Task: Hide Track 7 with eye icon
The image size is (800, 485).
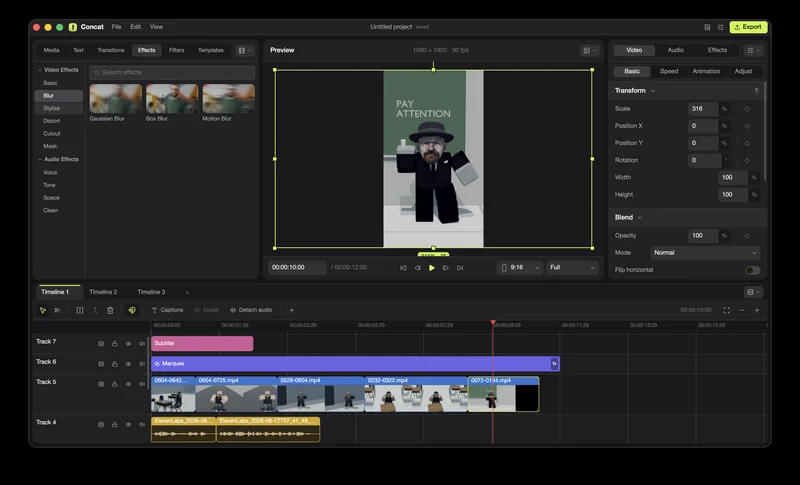Action: pyautogui.click(x=129, y=344)
